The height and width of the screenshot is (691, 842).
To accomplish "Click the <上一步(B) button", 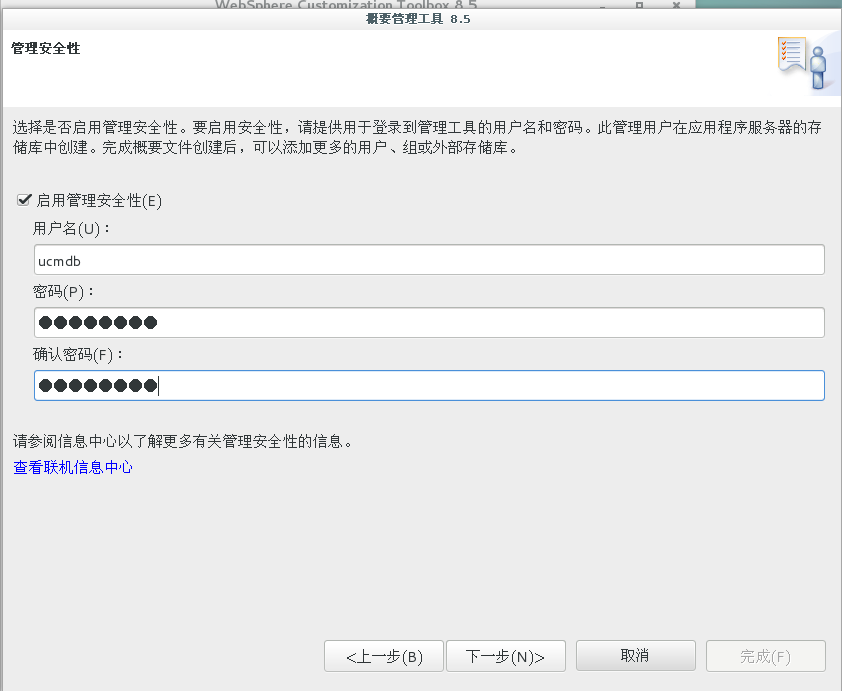I will (x=383, y=655).
